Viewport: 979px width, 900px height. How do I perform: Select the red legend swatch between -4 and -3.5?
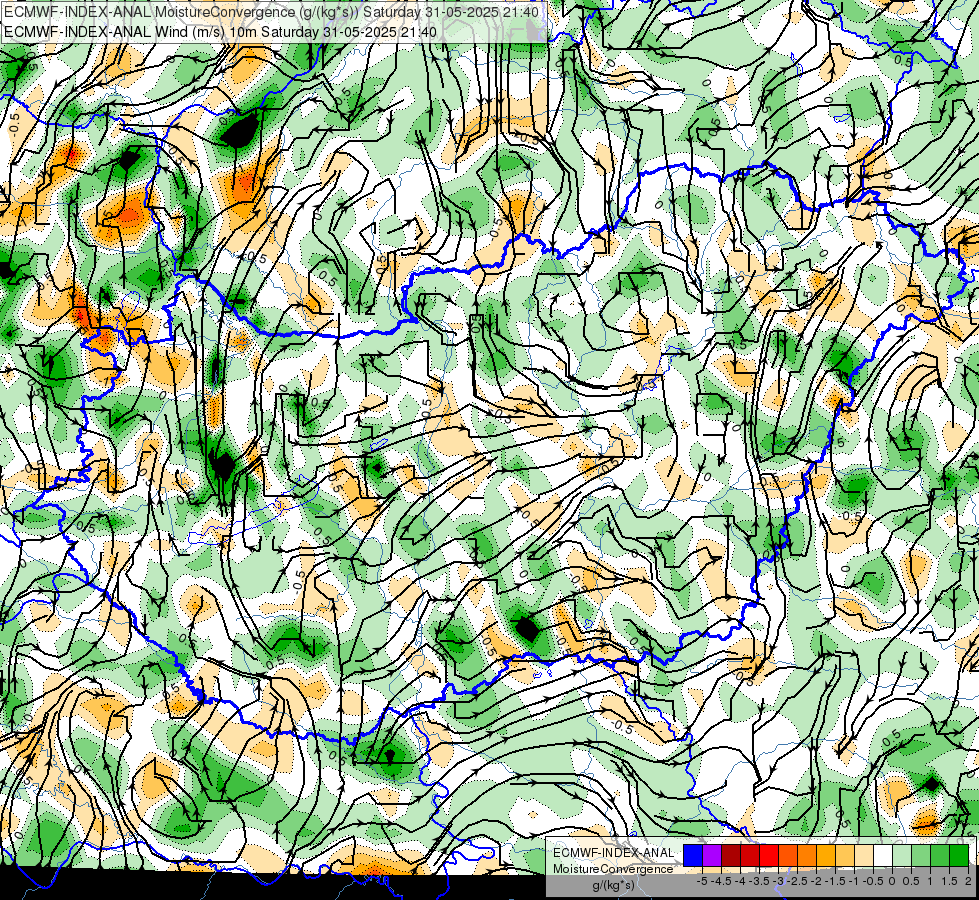tap(750, 855)
